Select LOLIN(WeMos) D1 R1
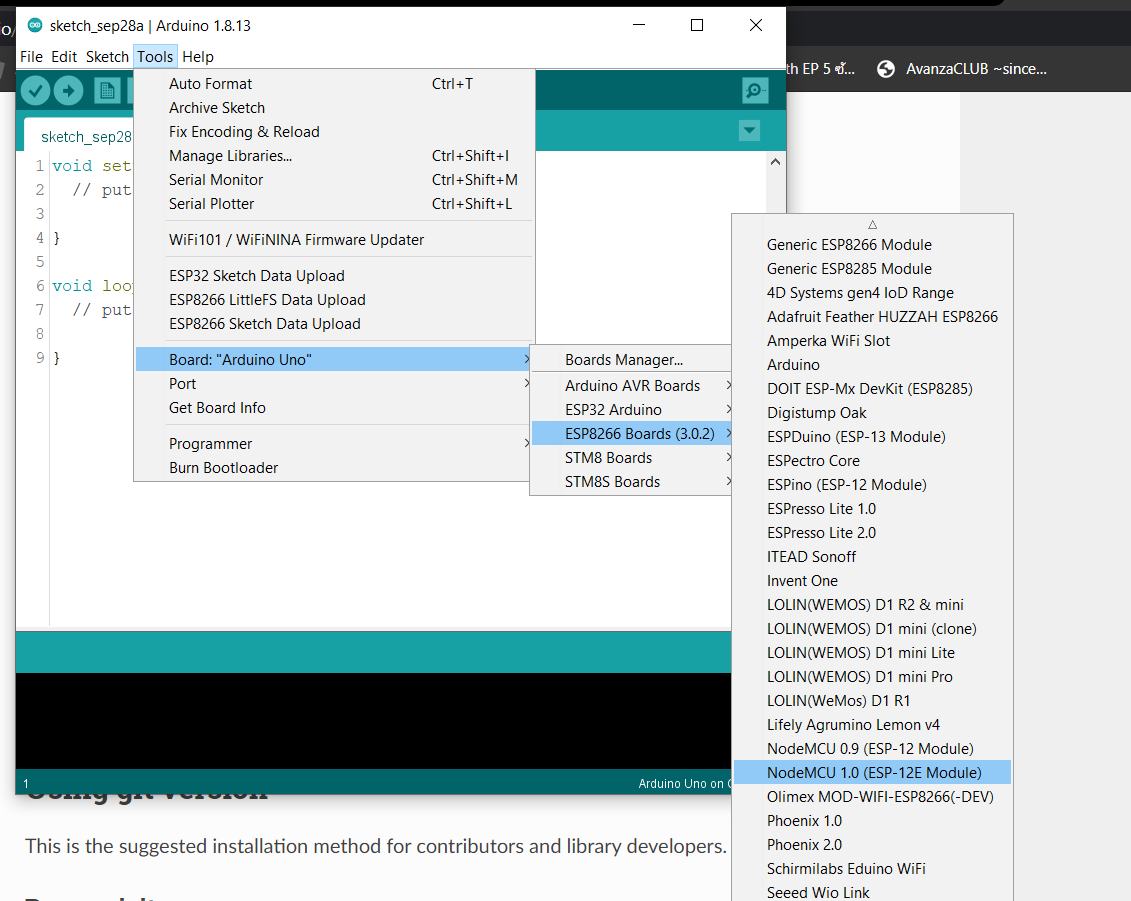1131x901 pixels. [x=872, y=700]
